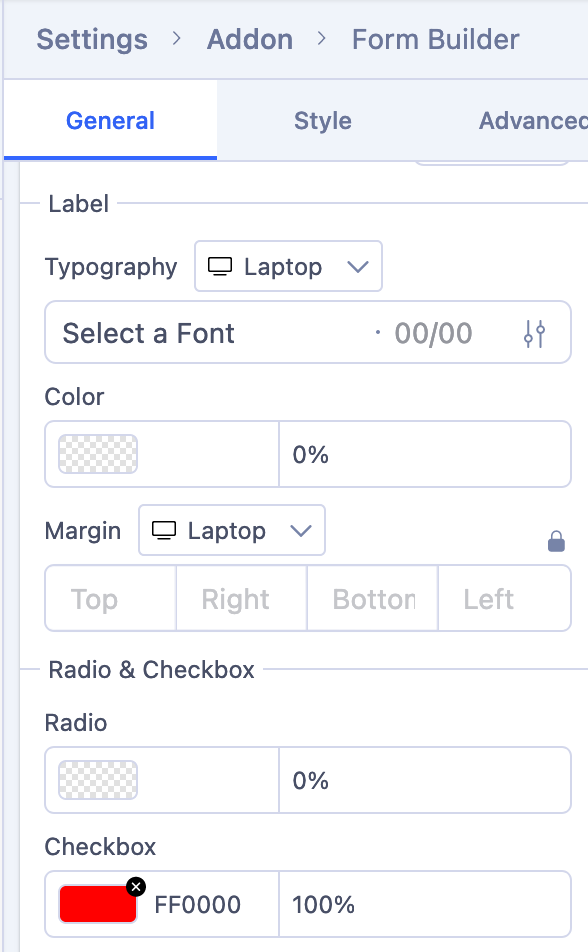Expand the Margin device dropdown
The width and height of the screenshot is (588, 952).
[x=231, y=530]
